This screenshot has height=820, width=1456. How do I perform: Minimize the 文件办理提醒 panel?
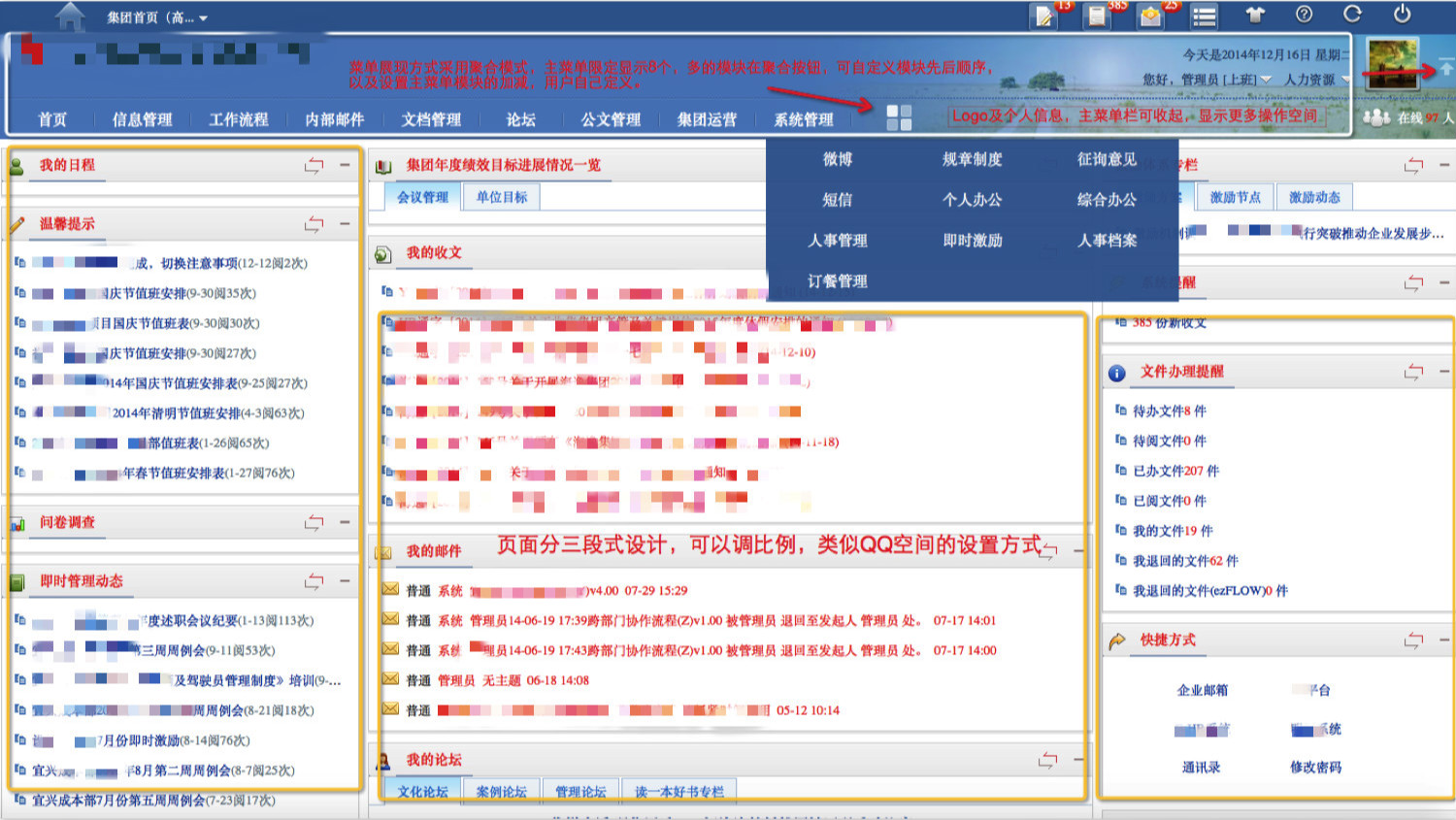pyautogui.click(x=1444, y=371)
